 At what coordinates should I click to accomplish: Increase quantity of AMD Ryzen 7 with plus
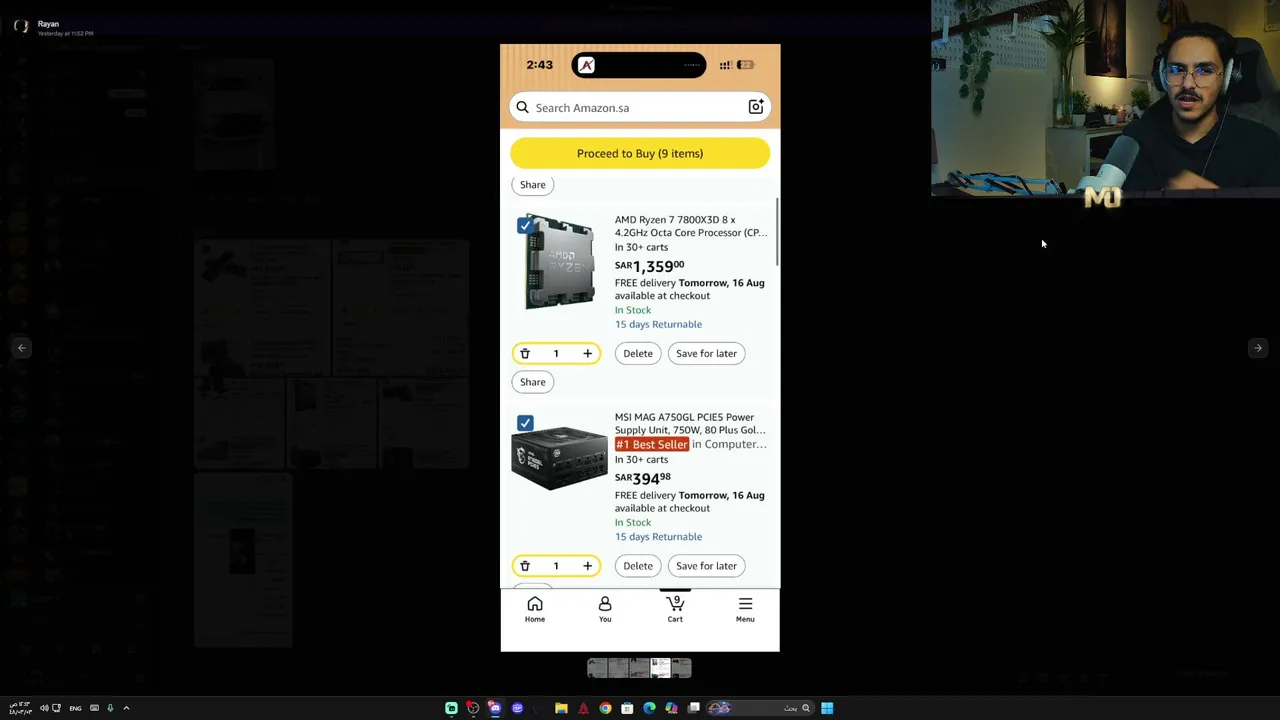tap(587, 353)
